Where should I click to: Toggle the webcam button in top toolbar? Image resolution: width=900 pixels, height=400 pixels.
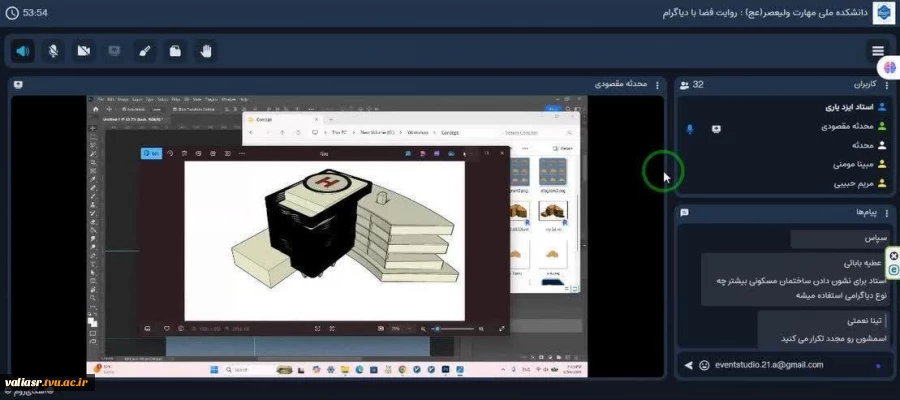tap(84, 52)
